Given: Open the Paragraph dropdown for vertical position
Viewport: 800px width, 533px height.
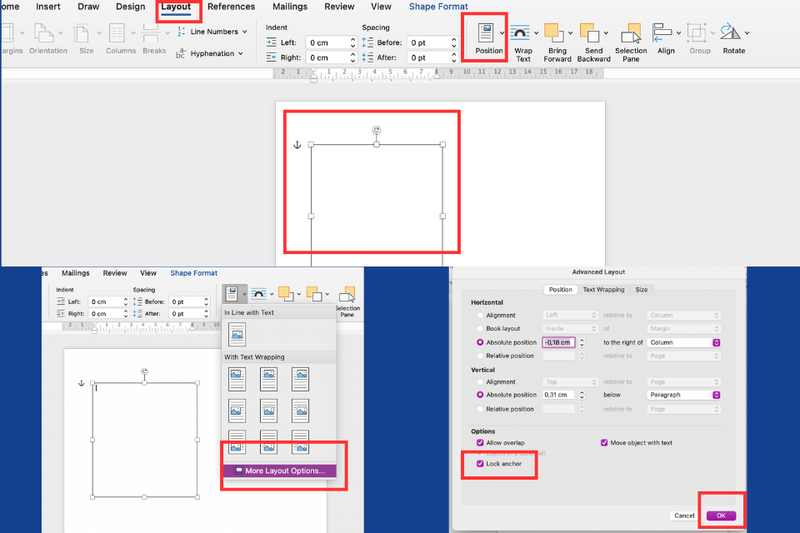Looking at the screenshot, I should pos(684,395).
